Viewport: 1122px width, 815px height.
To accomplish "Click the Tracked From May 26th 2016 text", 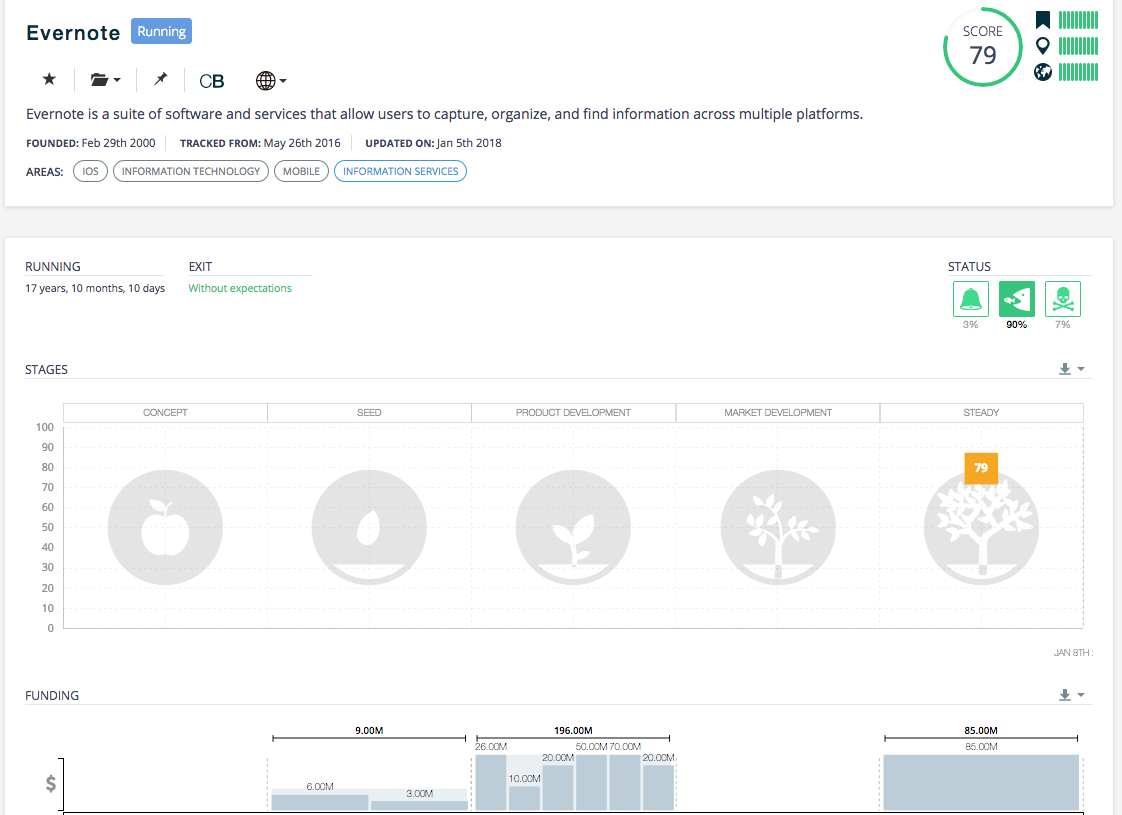I will [260, 143].
